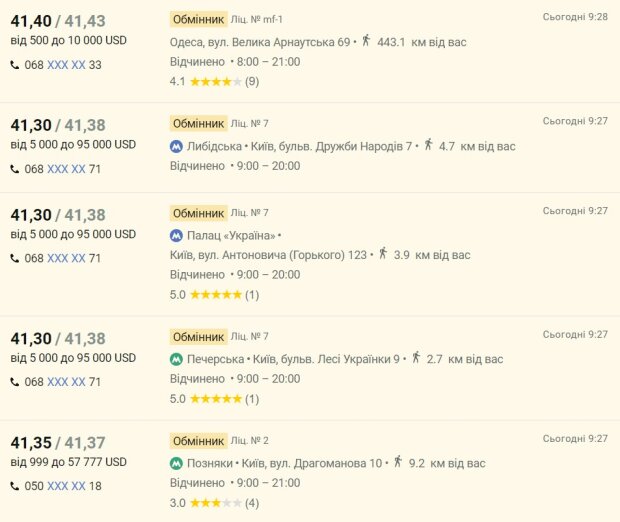Image resolution: width=620 pixels, height=522 pixels.
Task: Open address вул. Велика Арнаутська 69
Action: tap(280, 42)
